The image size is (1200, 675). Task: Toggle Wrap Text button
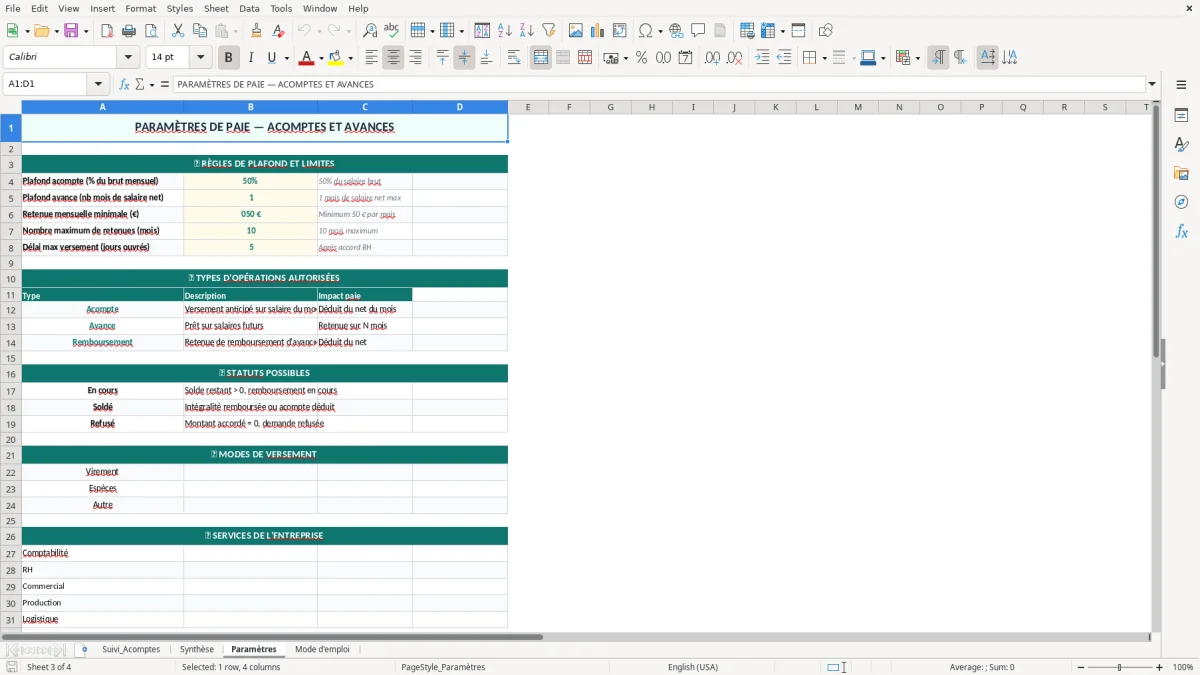[x=513, y=58]
